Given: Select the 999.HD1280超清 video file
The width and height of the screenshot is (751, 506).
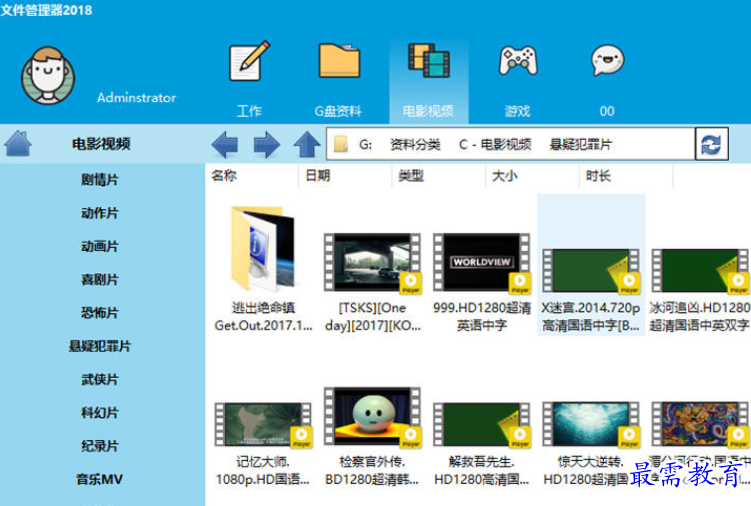Looking at the screenshot, I should tap(481, 282).
